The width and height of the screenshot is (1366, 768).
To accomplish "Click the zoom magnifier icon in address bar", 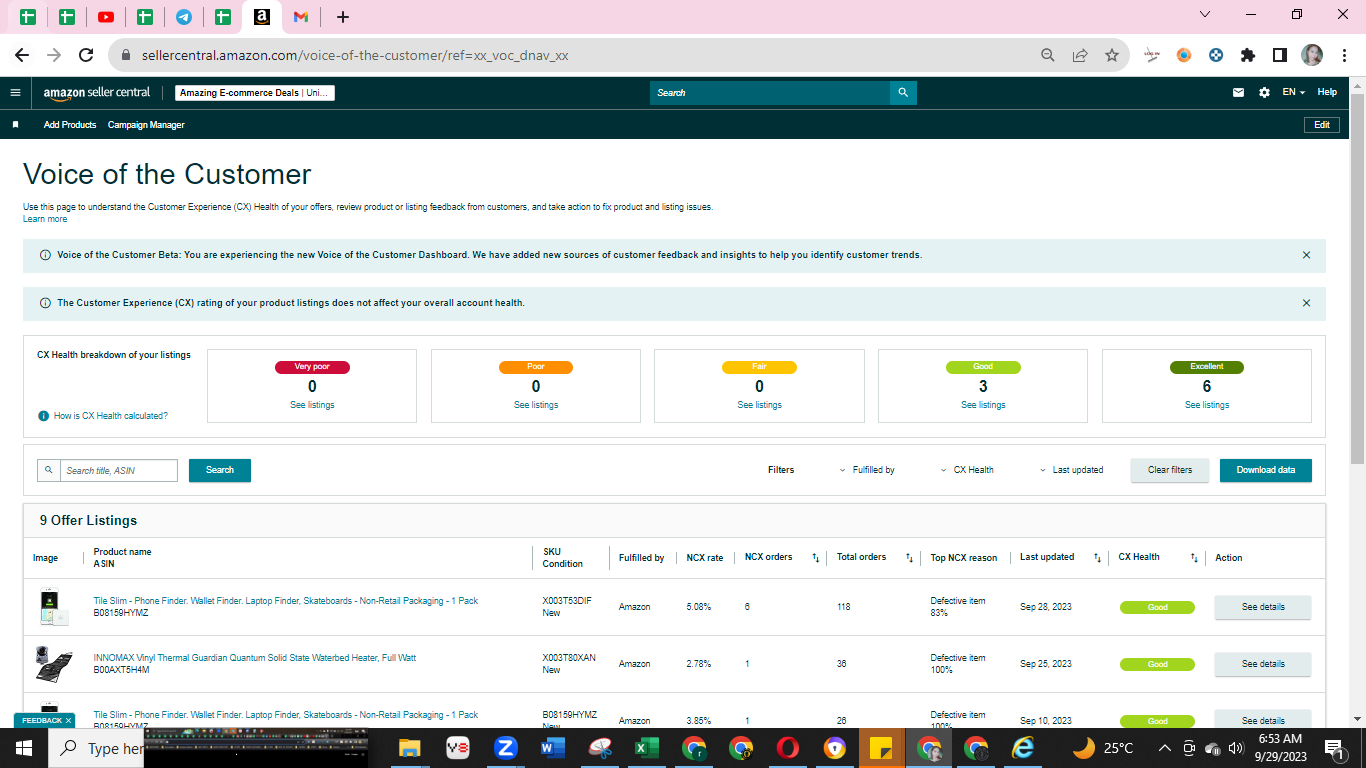I will point(1048,56).
